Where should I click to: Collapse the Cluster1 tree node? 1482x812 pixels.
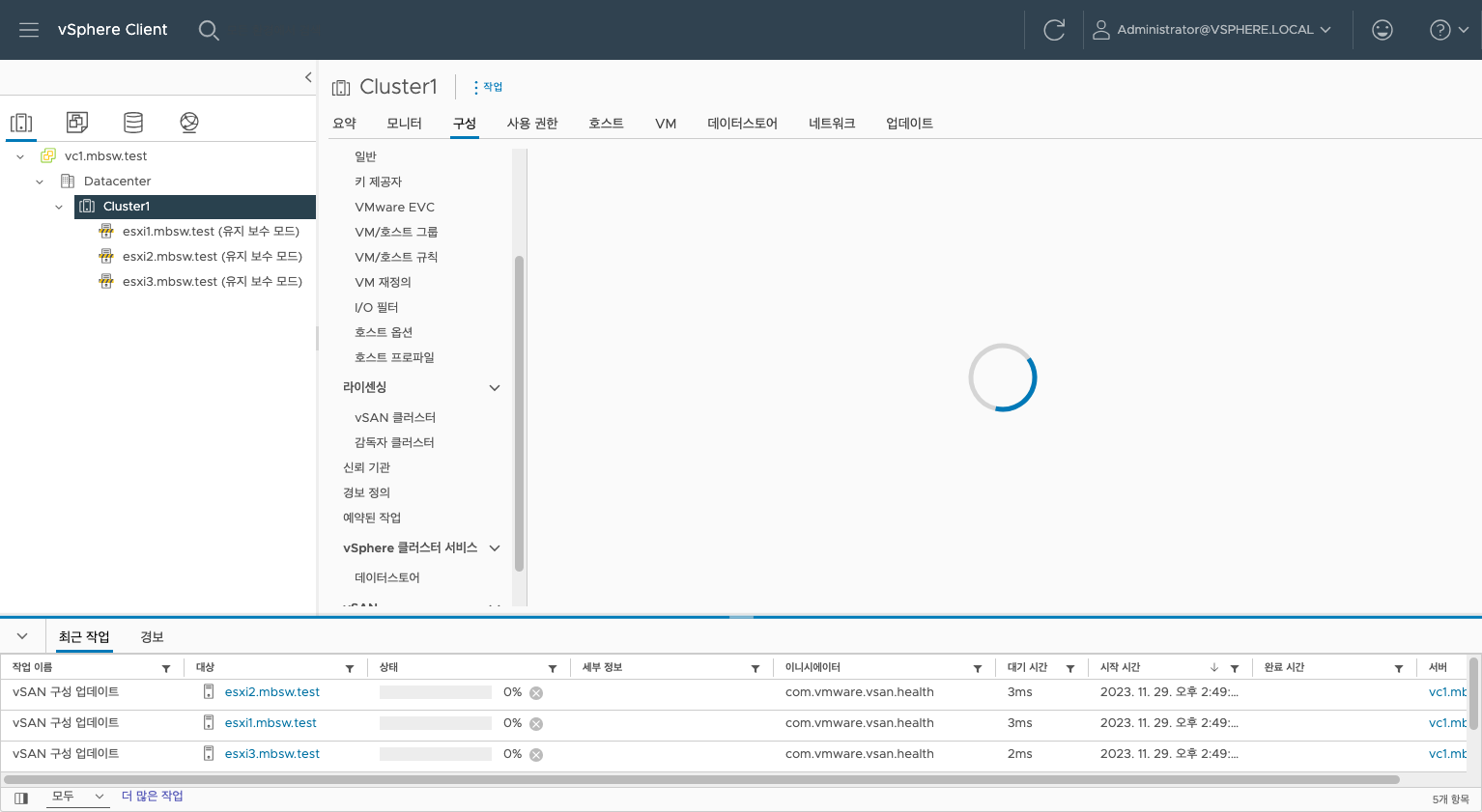pos(59,207)
